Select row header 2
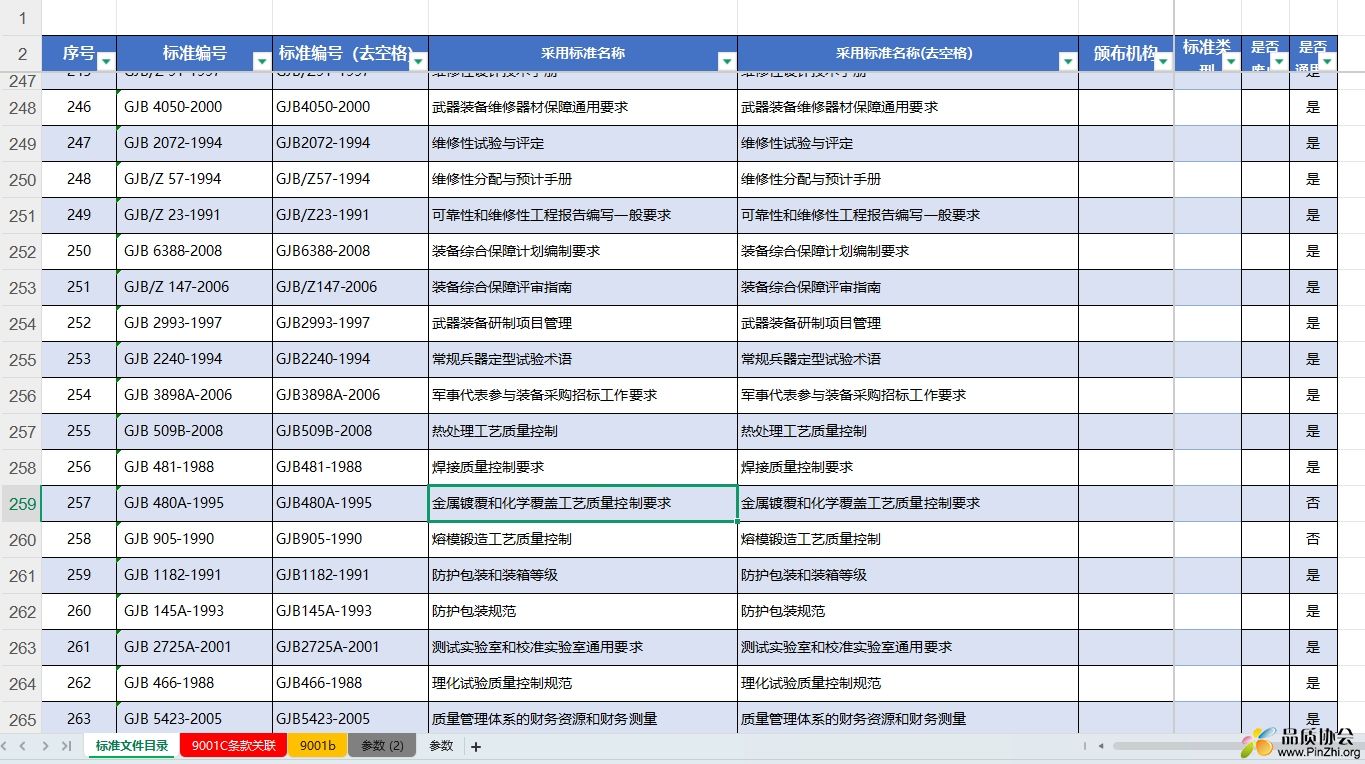1365x764 pixels. [21, 53]
